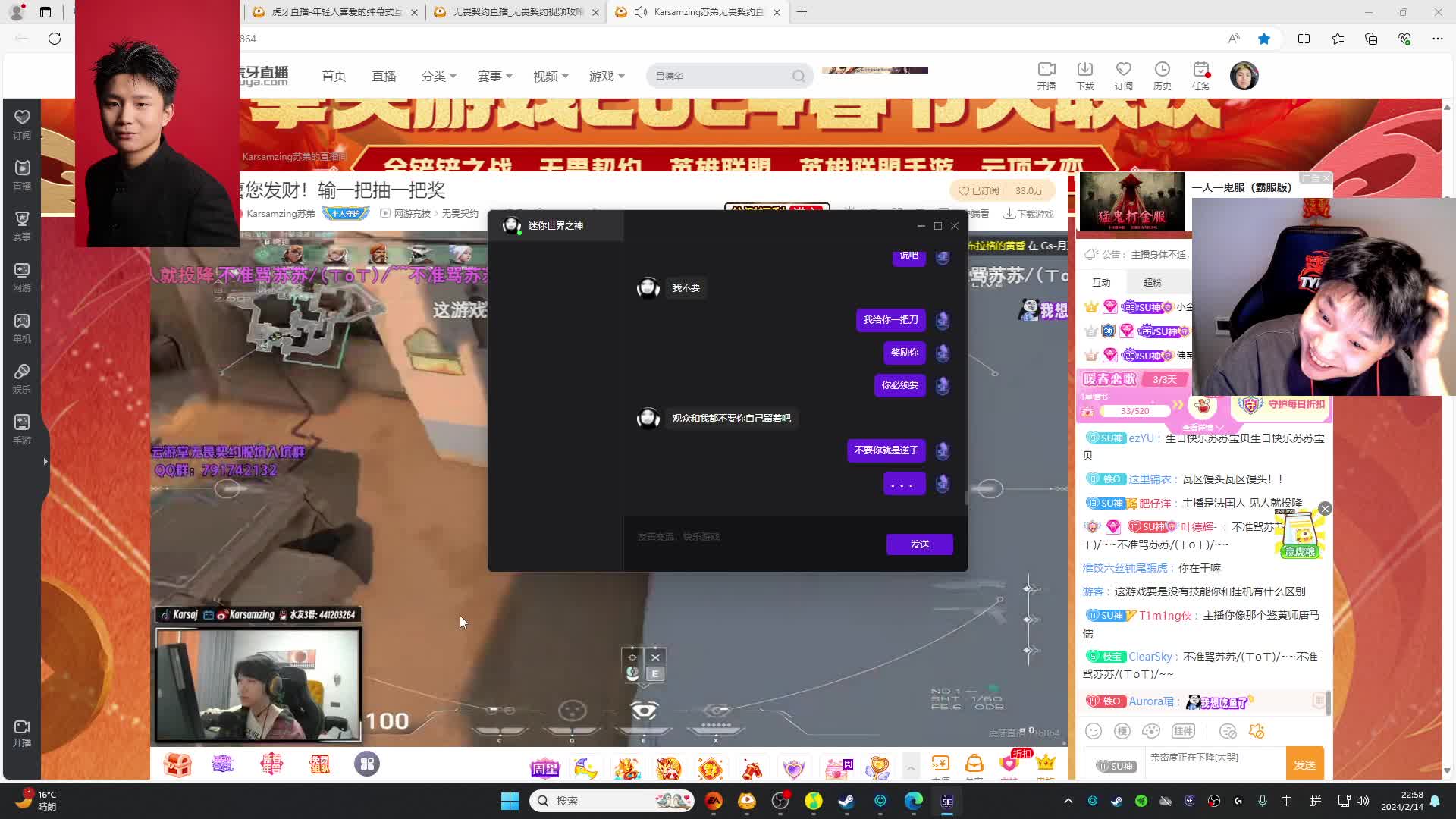This screenshot has height=819, width=1456.
Task: Open the 直播 navigation item
Action: tap(384, 76)
